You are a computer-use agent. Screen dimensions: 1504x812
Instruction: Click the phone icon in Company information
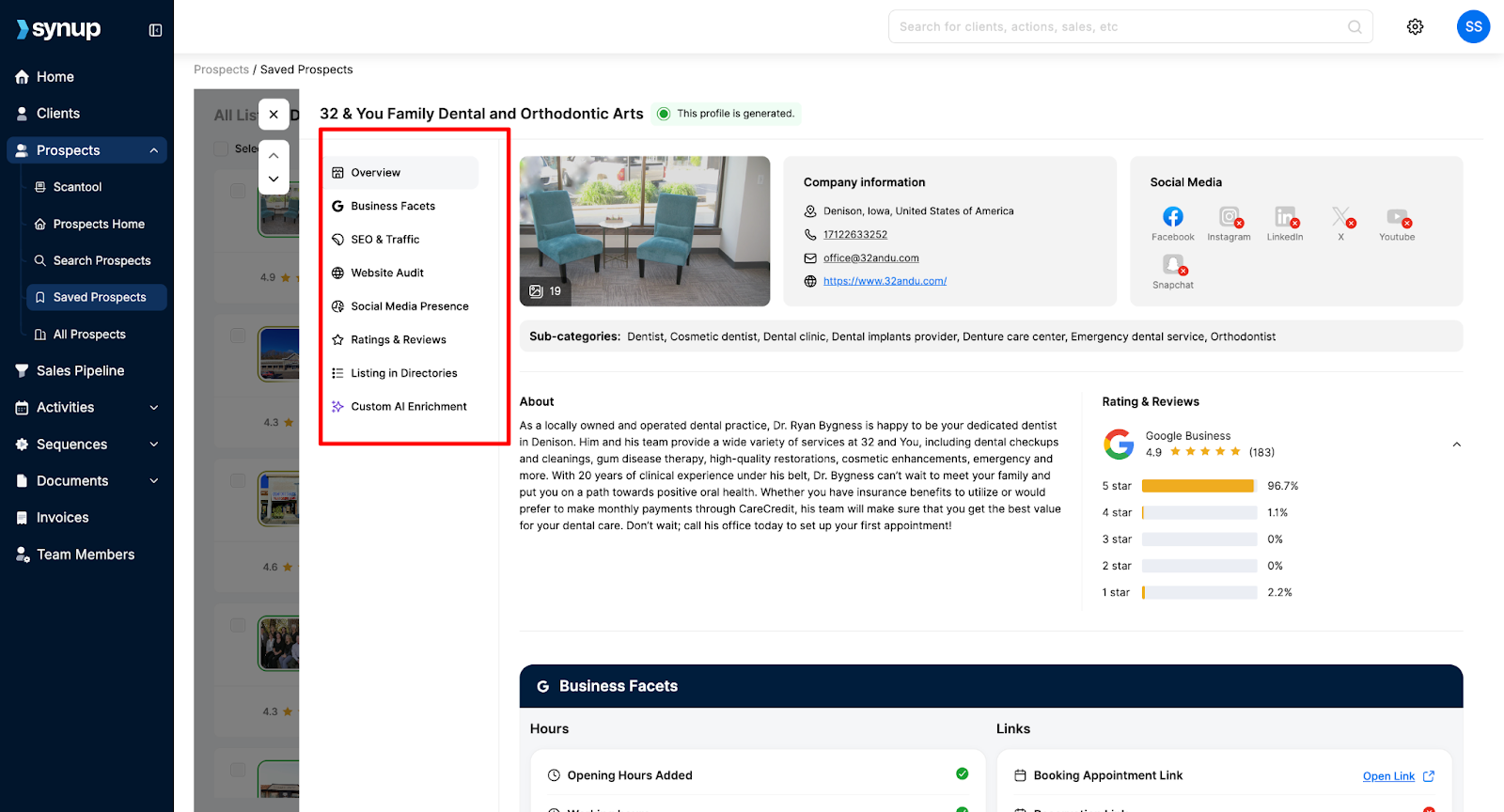click(810, 235)
